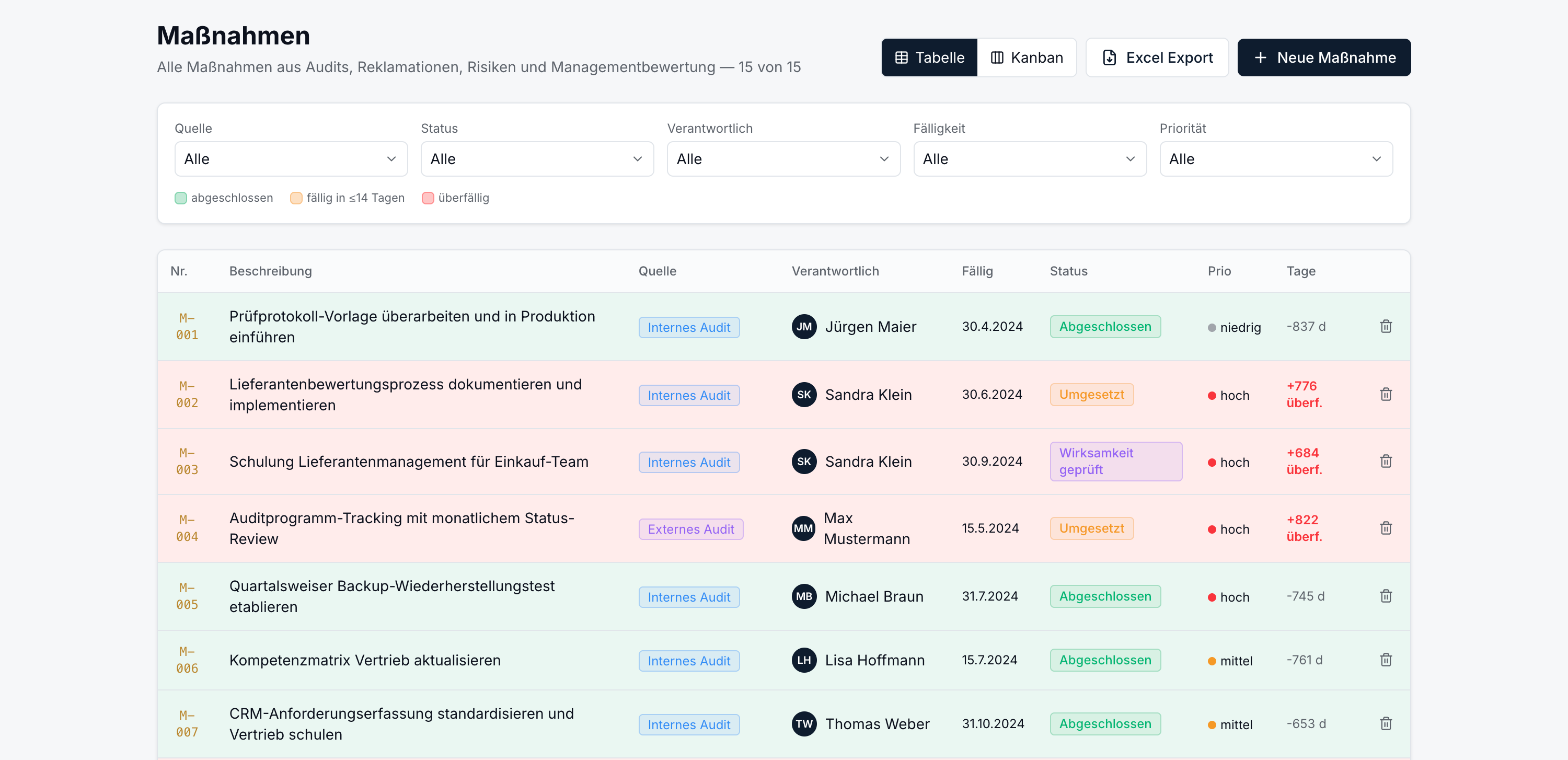Click SK avatar in the M-002 row
This screenshot has width=1568, height=760.
pyautogui.click(x=804, y=395)
